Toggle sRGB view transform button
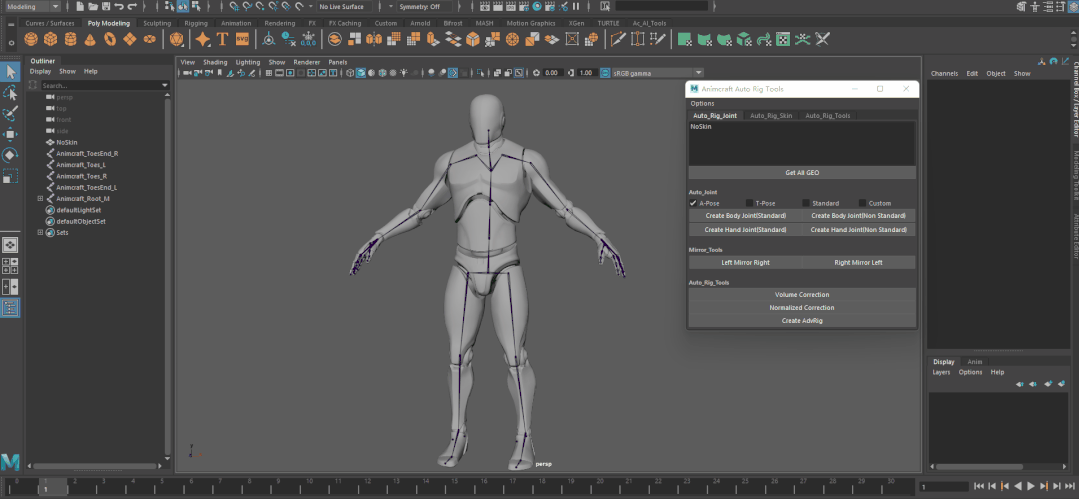Screen dimensions: 1079x499 point(605,72)
